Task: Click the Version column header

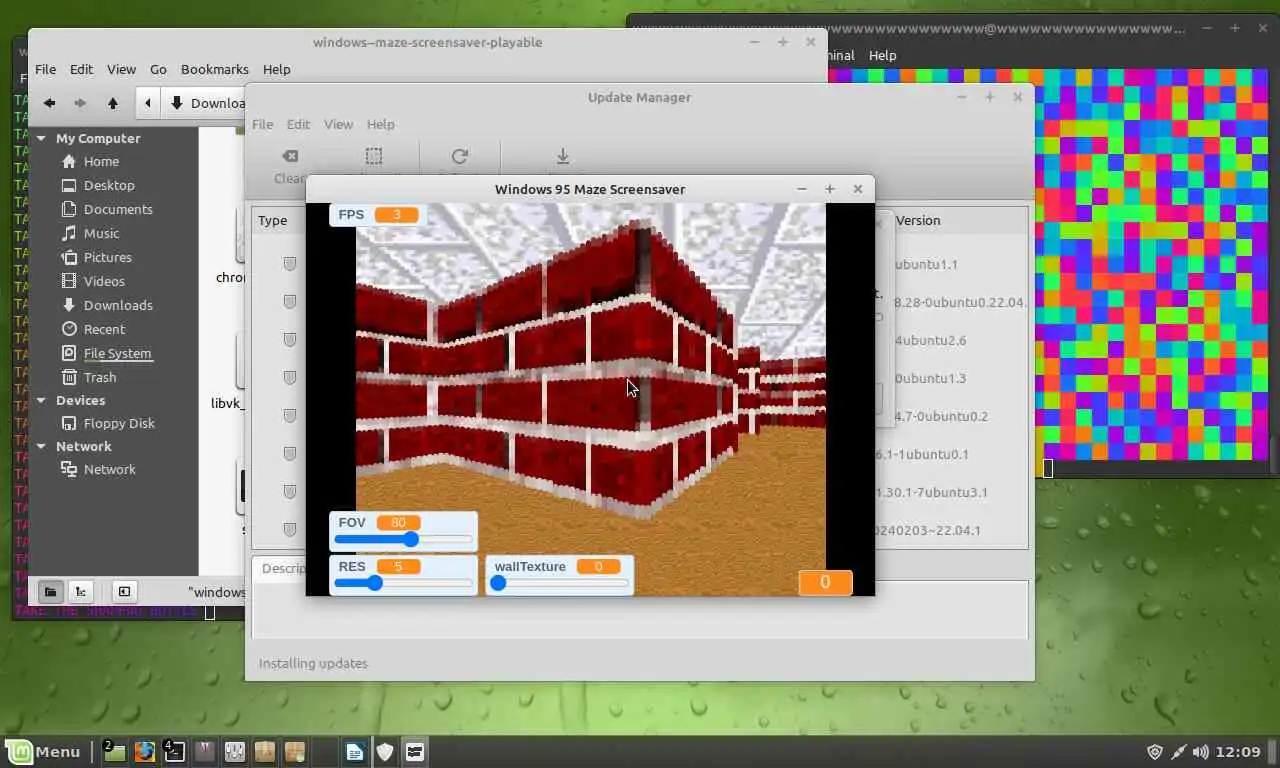Action: coord(918,220)
